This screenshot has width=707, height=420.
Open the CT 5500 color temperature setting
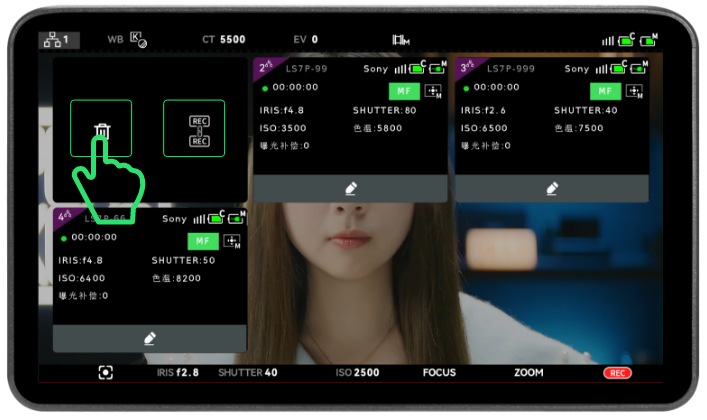223,40
